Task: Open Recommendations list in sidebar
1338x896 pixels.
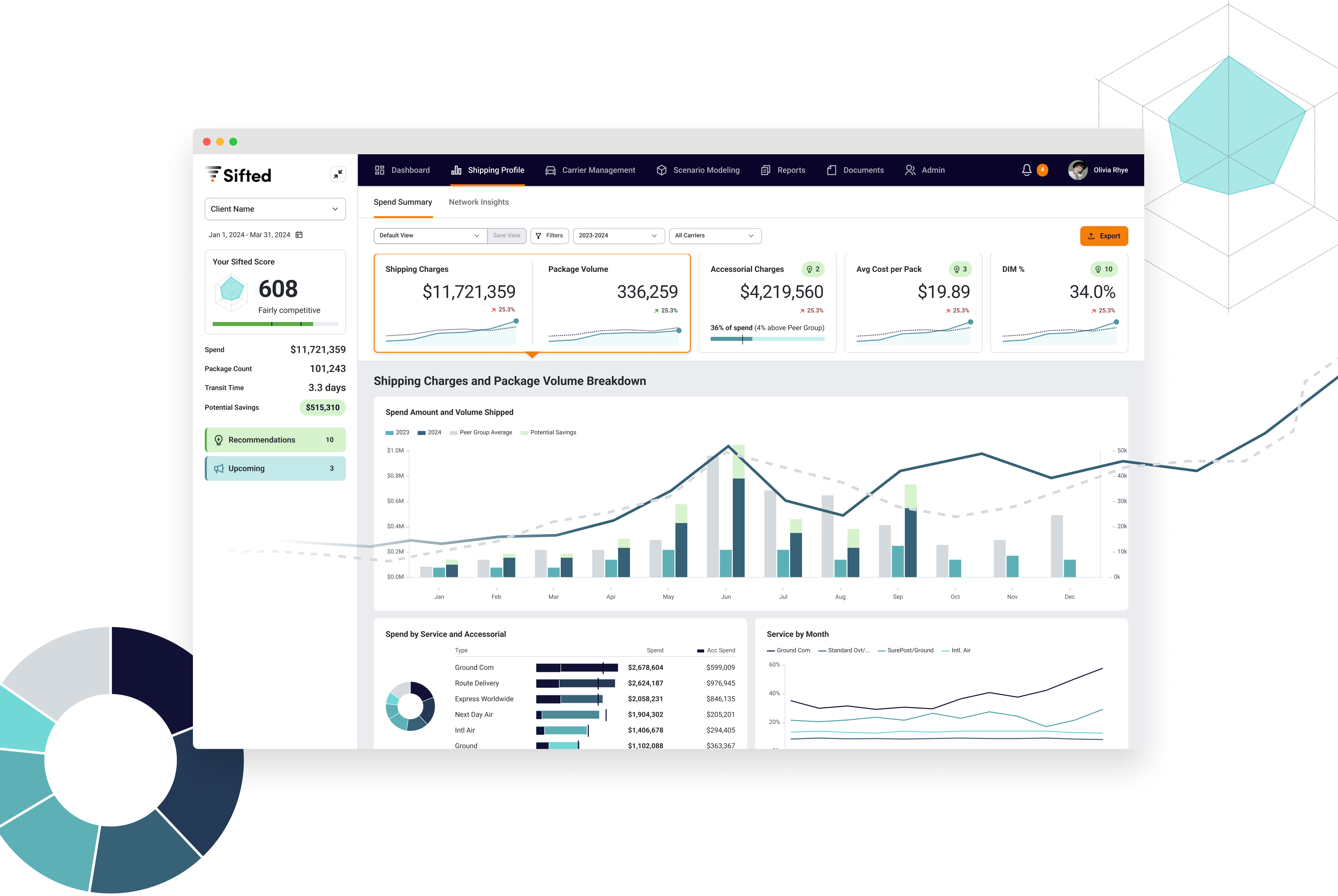Action: tap(275, 440)
